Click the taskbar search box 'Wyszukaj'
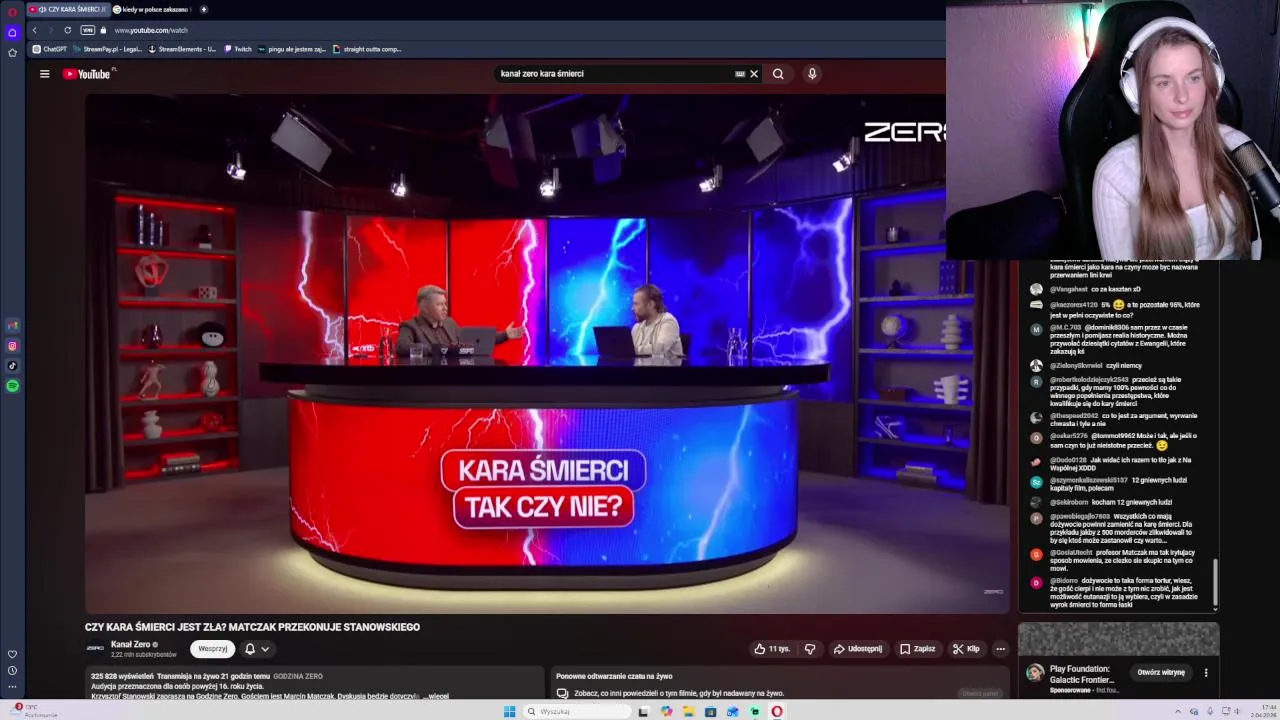The height and width of the screenshot is (720, 1280). point(578,712)
